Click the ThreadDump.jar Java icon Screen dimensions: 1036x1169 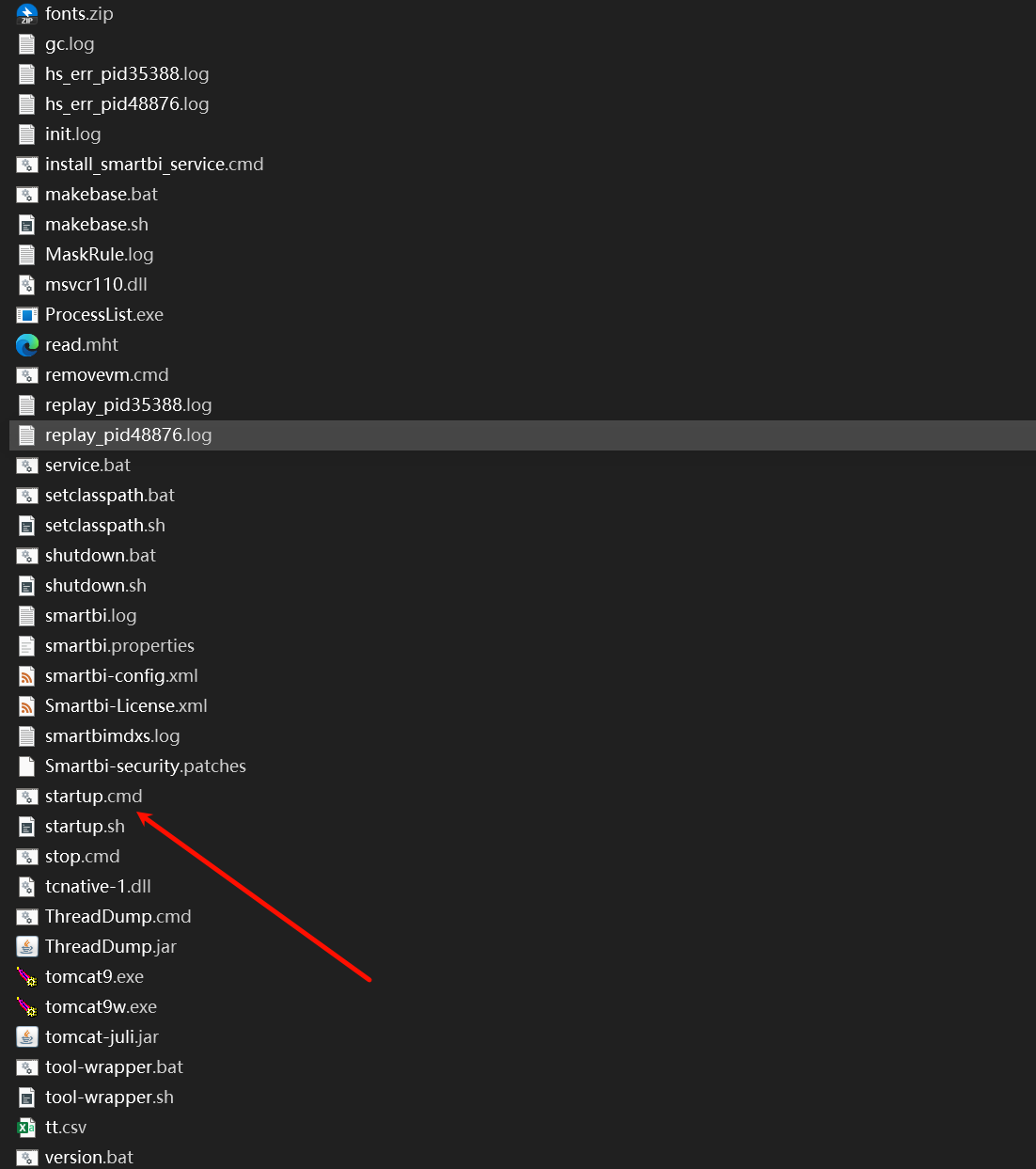point(27,947)
